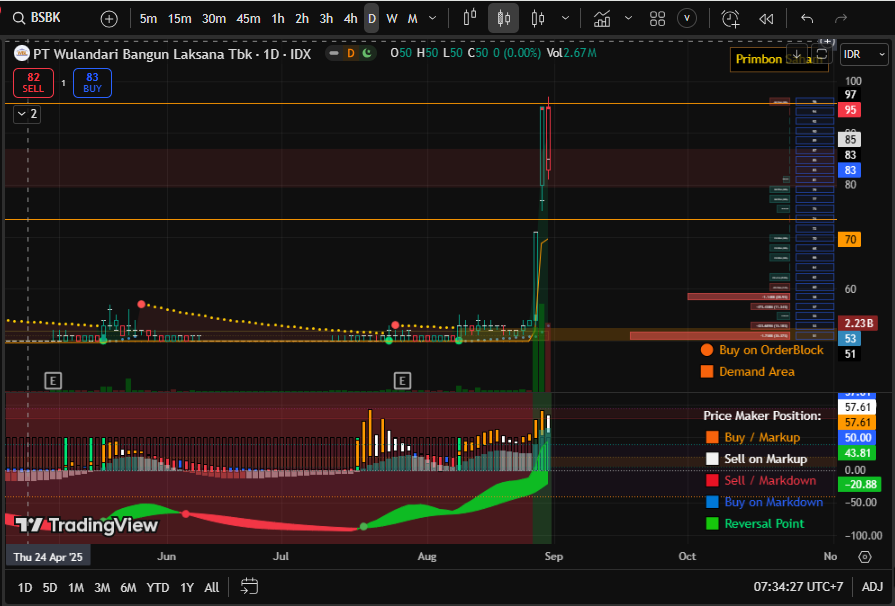
Task: Open the IDR currency dropdown
Action: tap(864, 54)
